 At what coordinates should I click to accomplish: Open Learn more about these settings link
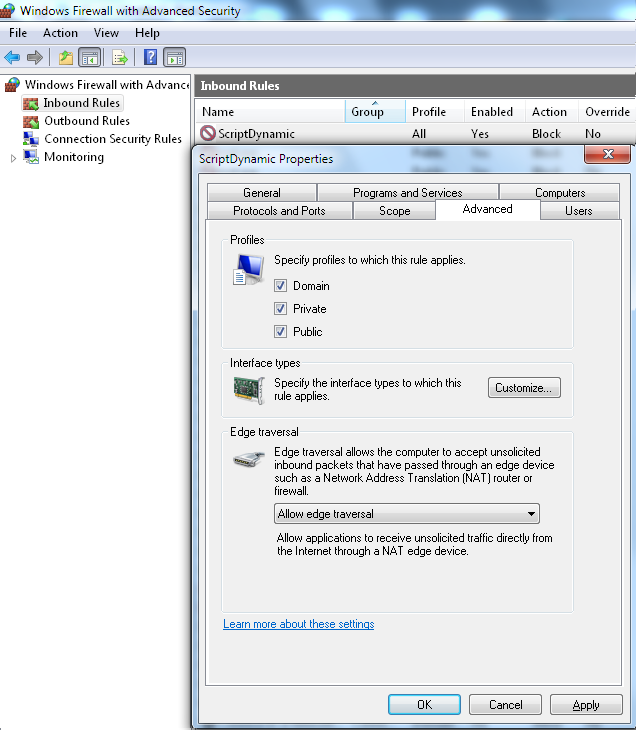point(298,624)
